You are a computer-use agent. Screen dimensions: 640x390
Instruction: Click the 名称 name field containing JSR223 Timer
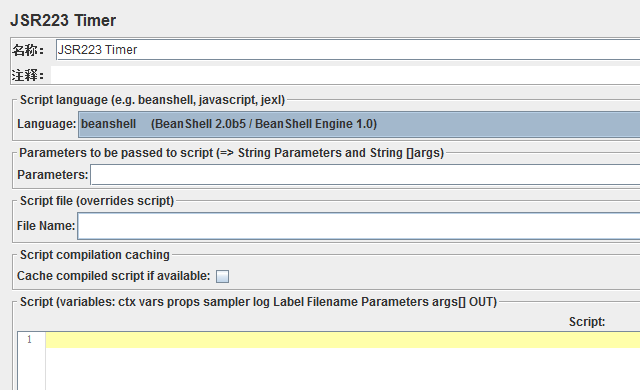click(348, 50)
